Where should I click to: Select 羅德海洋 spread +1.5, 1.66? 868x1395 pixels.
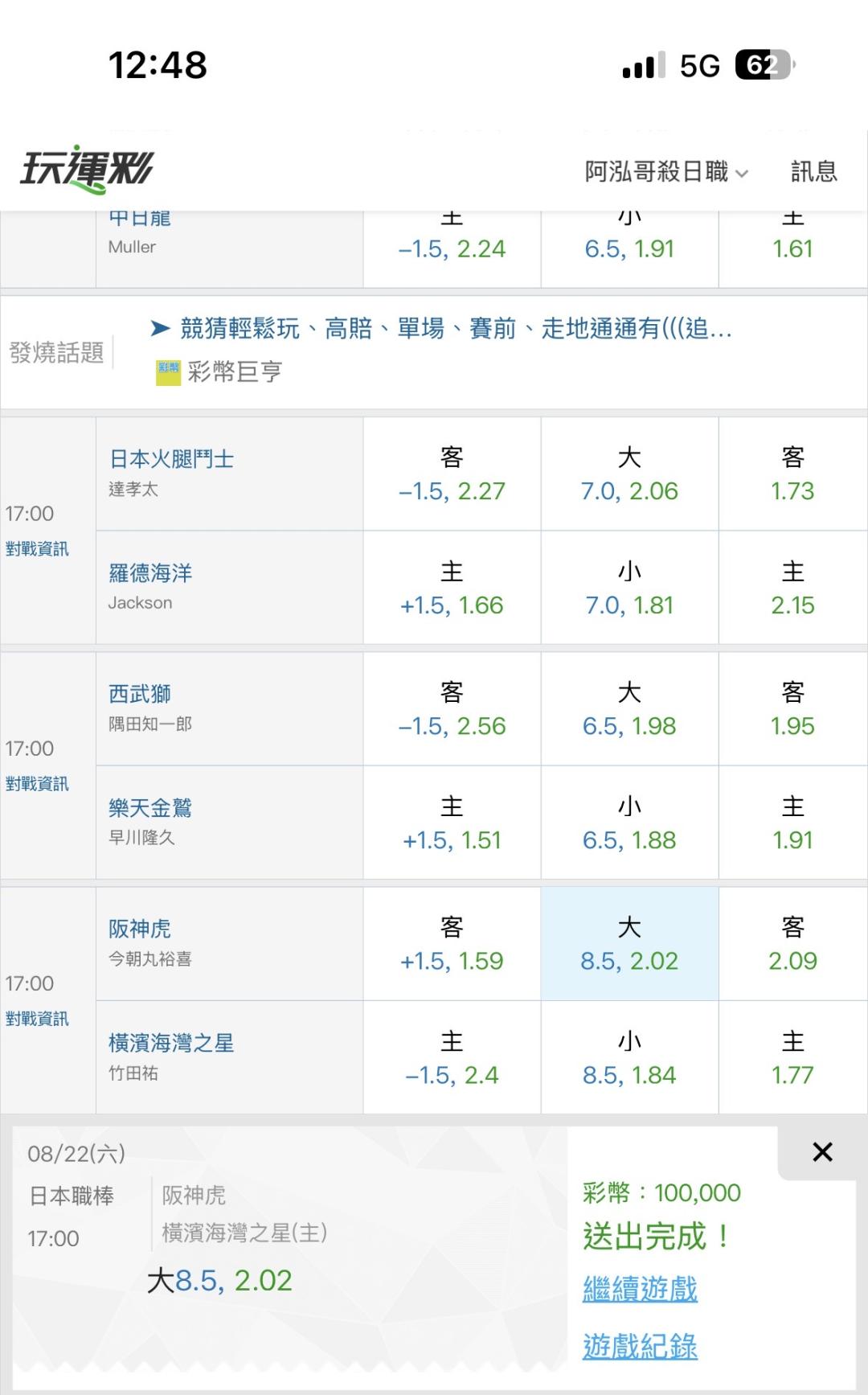click(x=452, y=588)
